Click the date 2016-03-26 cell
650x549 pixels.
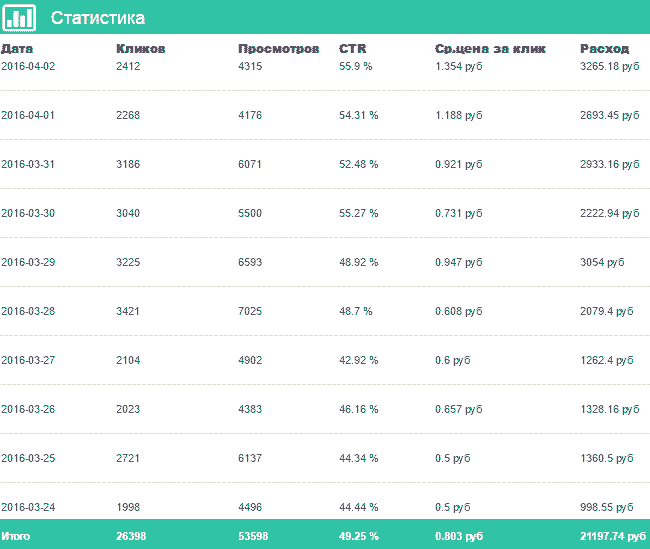[28, 409]
